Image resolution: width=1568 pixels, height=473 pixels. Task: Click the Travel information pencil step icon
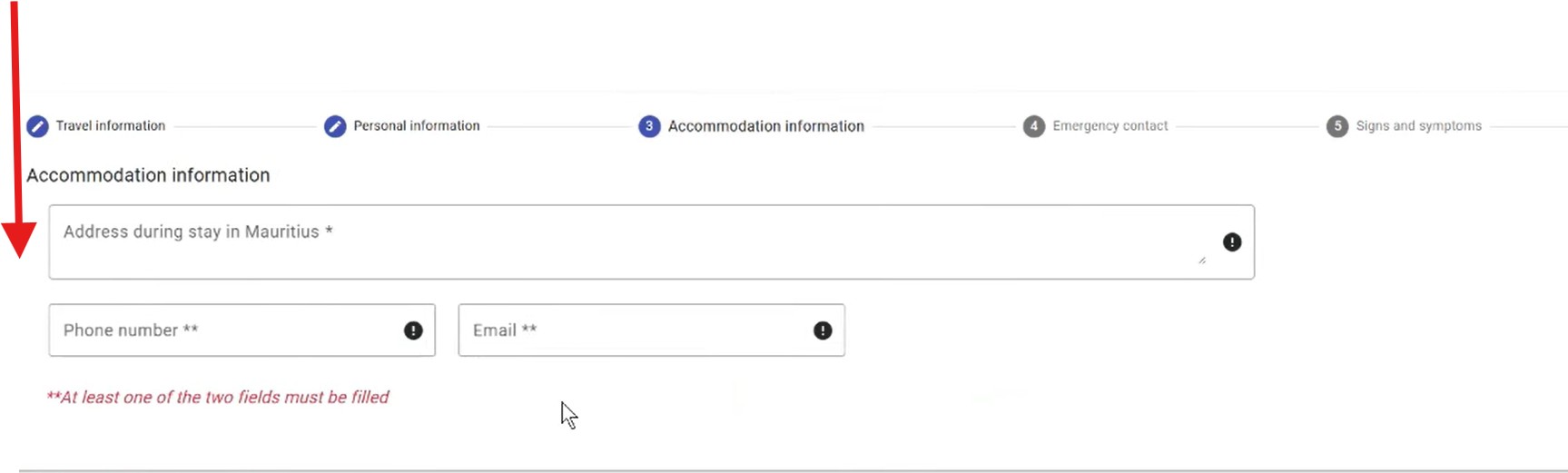[x=37, y=126]
